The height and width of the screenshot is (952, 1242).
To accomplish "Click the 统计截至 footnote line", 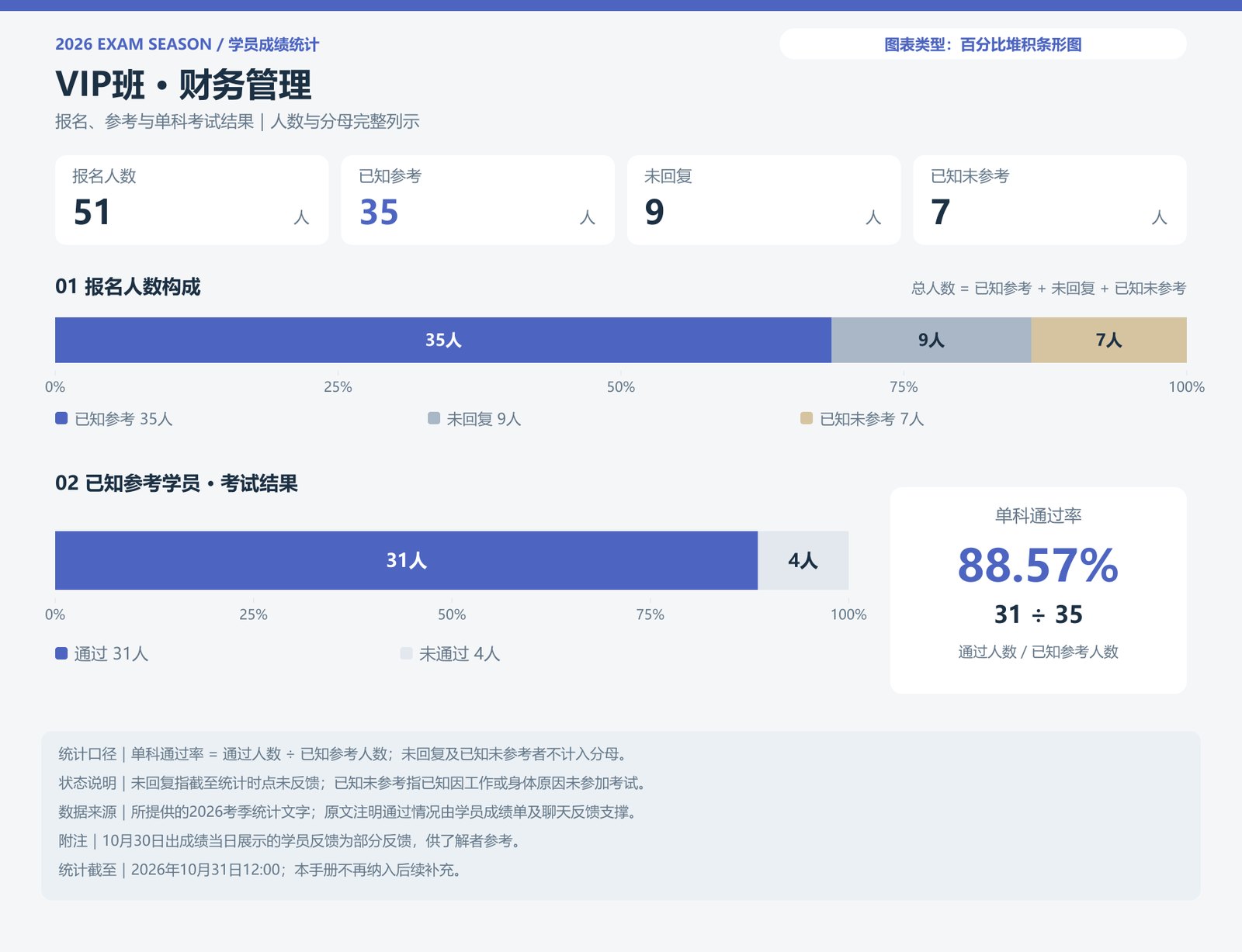I will coord(261,870).
